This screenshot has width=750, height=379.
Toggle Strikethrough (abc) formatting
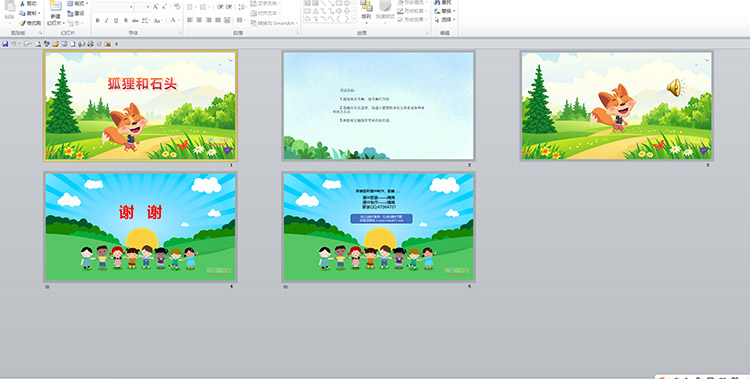tap(135, 20)
